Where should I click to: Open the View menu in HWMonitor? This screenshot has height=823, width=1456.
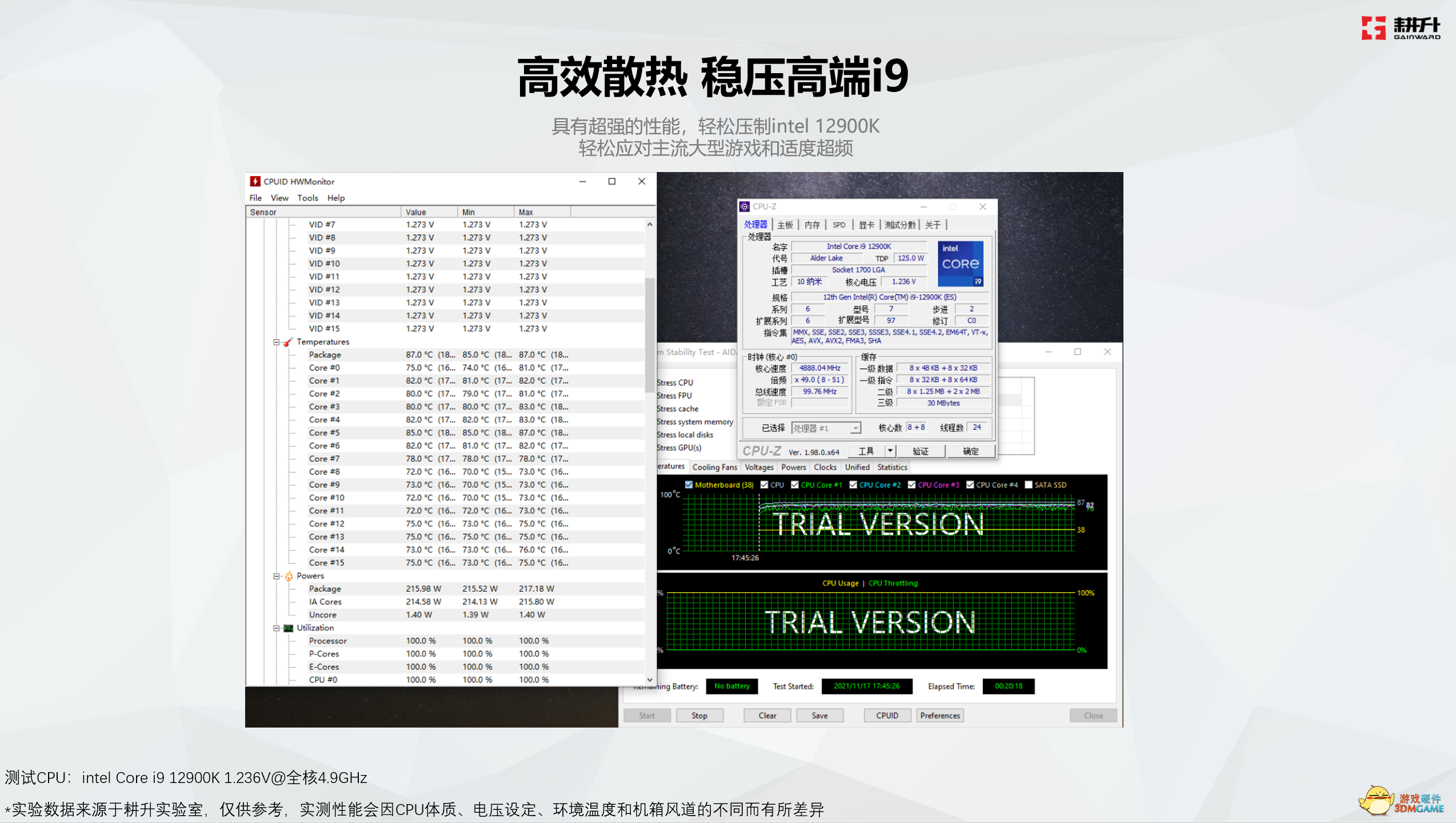coord(279,198)
